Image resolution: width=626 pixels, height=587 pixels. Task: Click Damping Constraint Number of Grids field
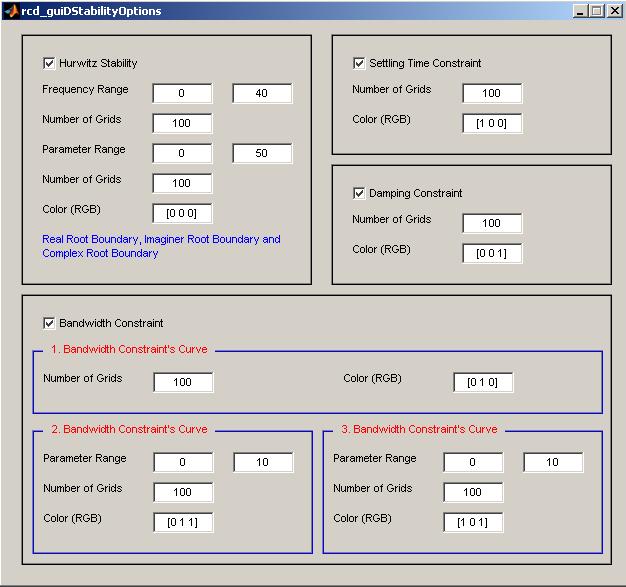click(x=492, y=223)
